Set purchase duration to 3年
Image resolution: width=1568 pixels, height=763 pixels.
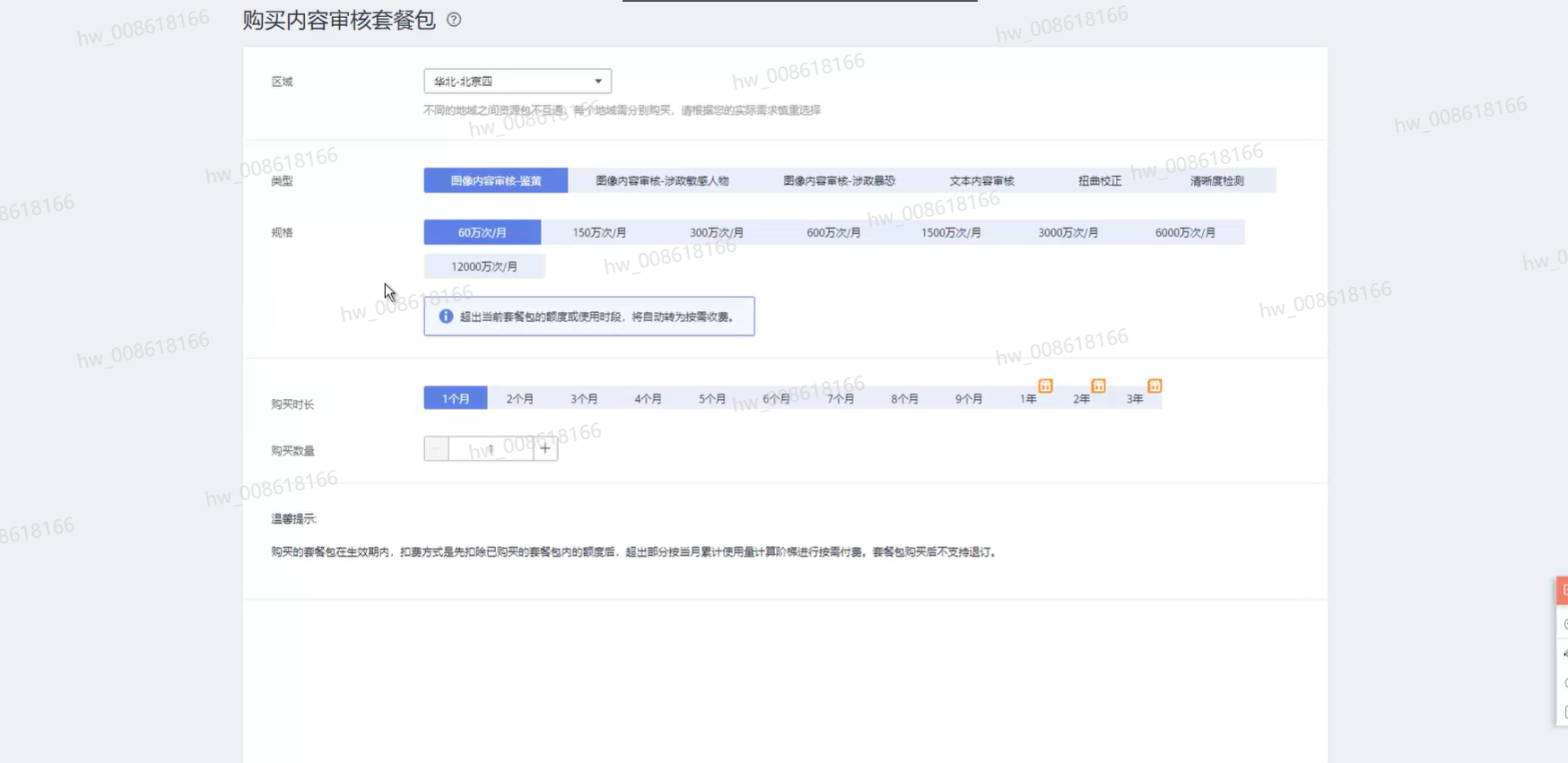(1136, 398)
